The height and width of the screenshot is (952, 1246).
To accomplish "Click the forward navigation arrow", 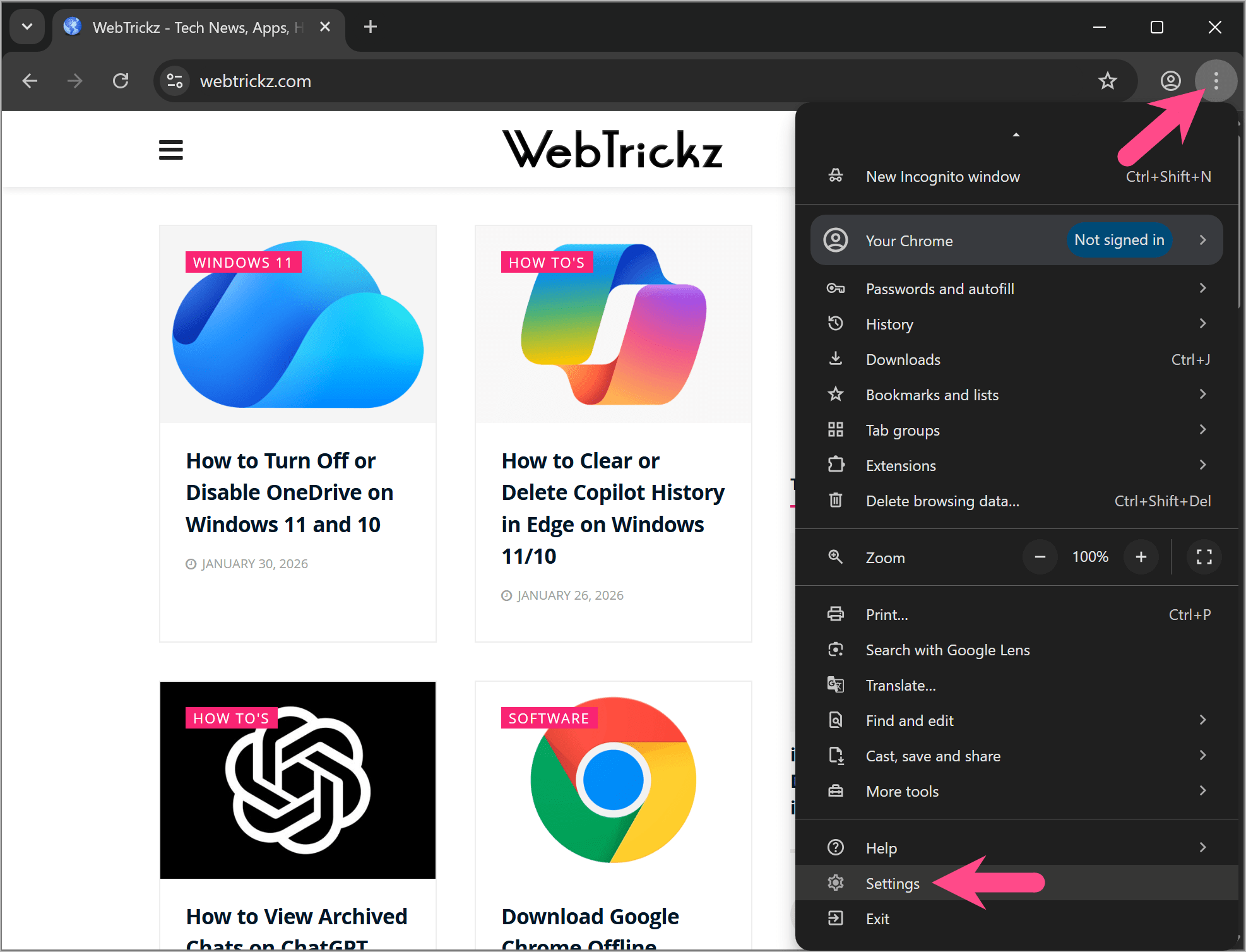I will (74, 81).
